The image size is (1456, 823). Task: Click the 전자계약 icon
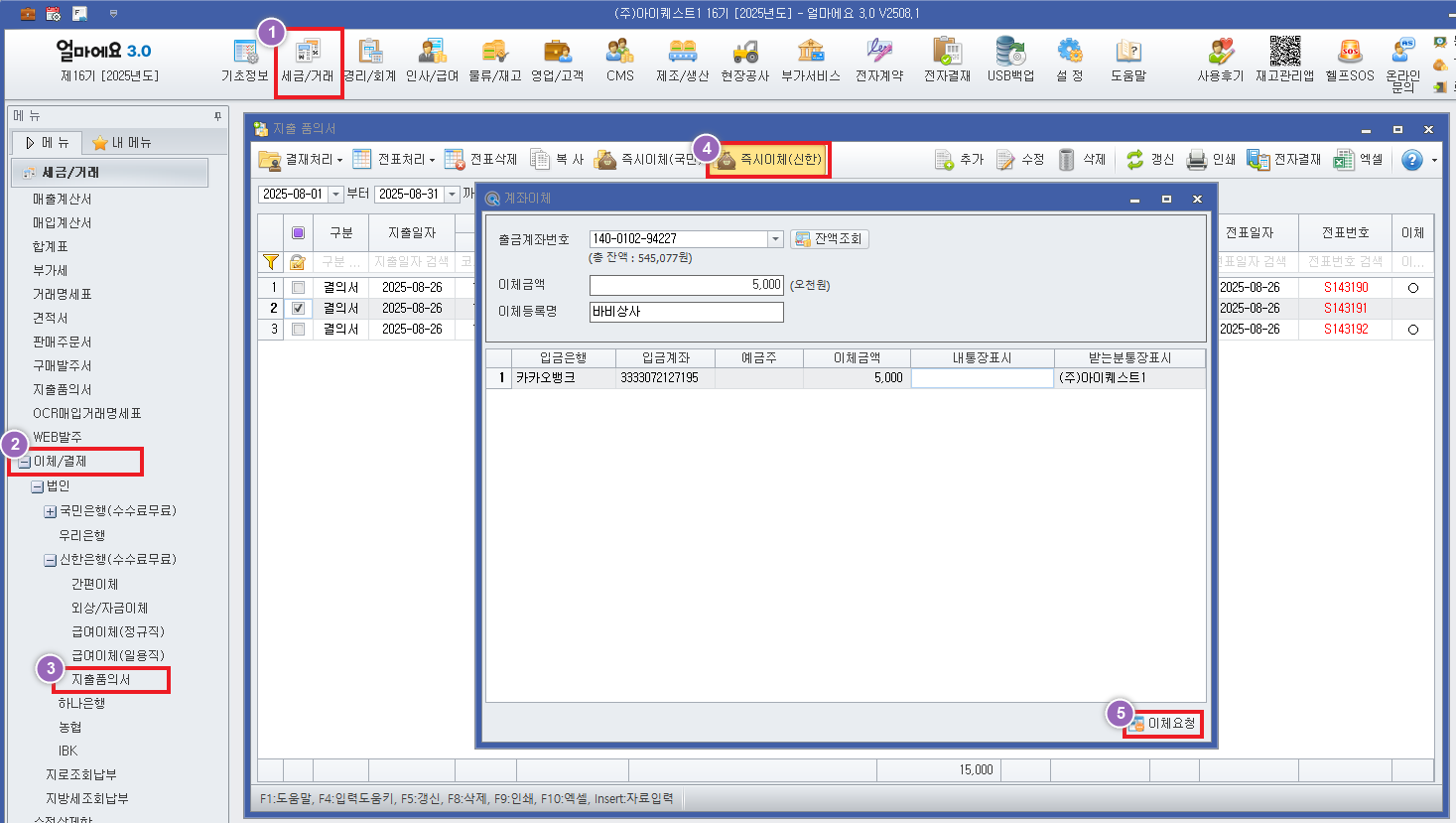878,59
